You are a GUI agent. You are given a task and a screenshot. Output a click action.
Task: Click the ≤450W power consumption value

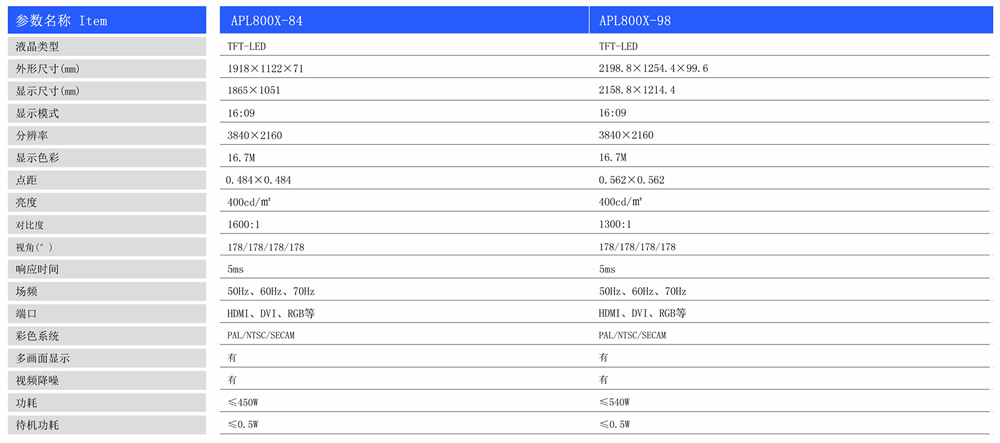(244, 403)
